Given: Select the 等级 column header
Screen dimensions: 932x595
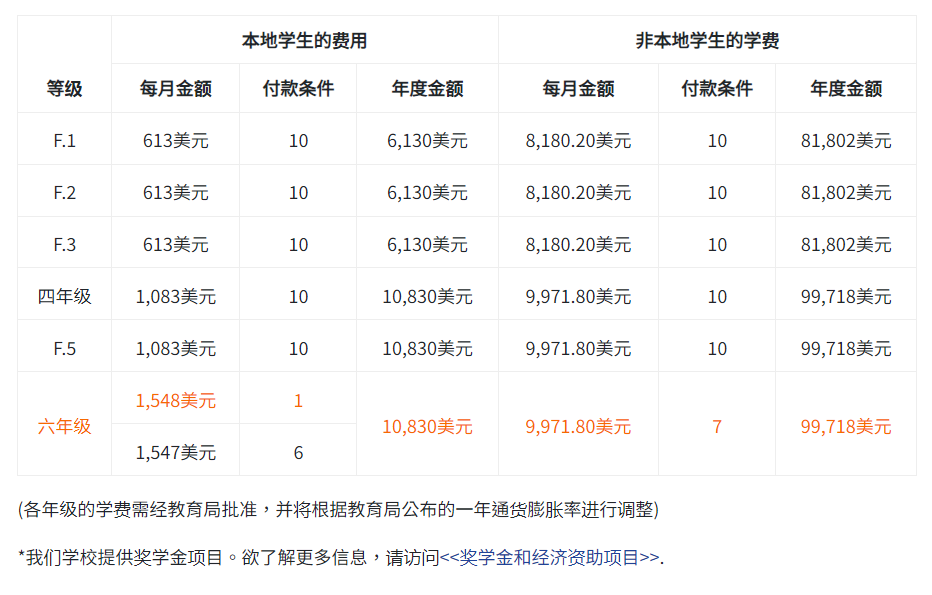Looking at the screenshot, I should tap(64, 89).
